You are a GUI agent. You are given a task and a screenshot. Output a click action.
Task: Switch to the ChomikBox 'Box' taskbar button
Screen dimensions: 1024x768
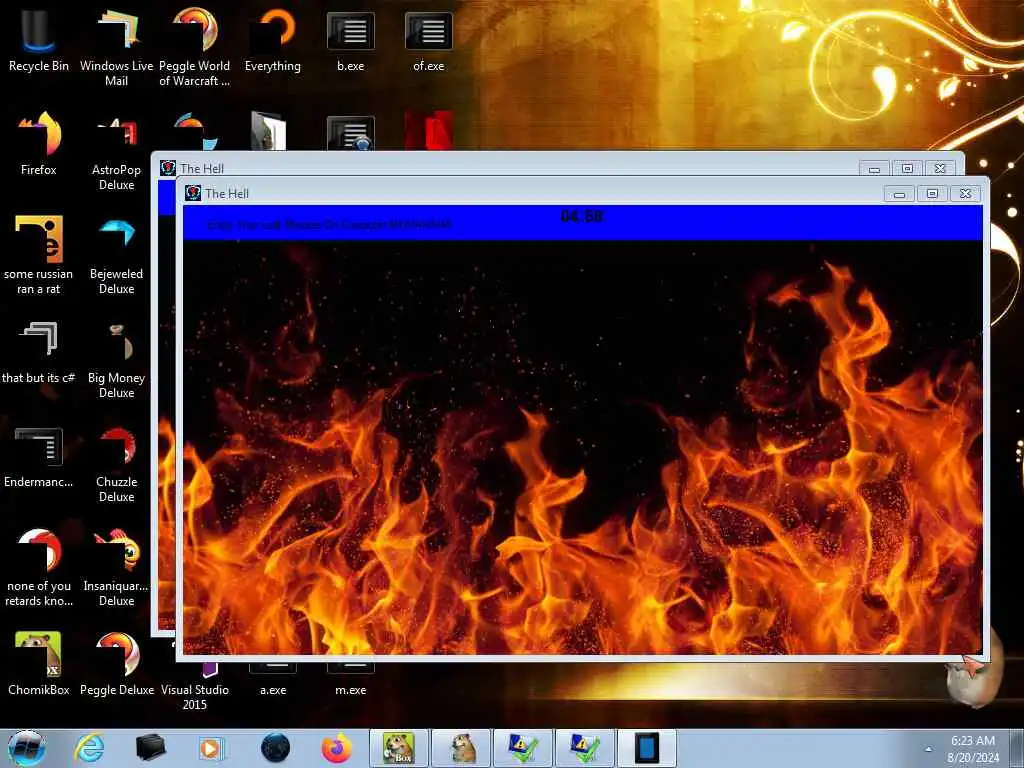(x=398, y=748)
